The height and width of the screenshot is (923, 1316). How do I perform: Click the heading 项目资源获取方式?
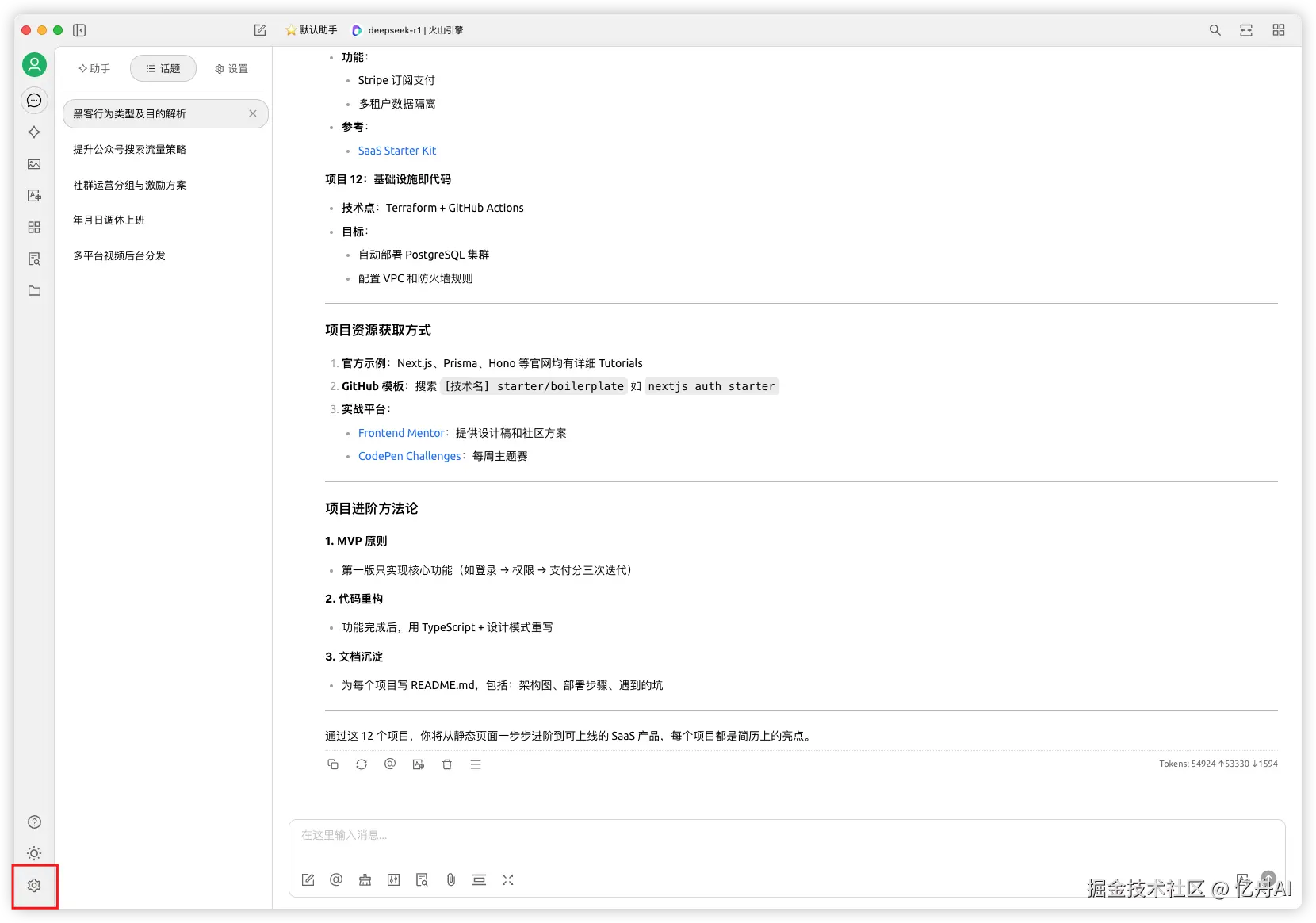click(x=378, y=331)
